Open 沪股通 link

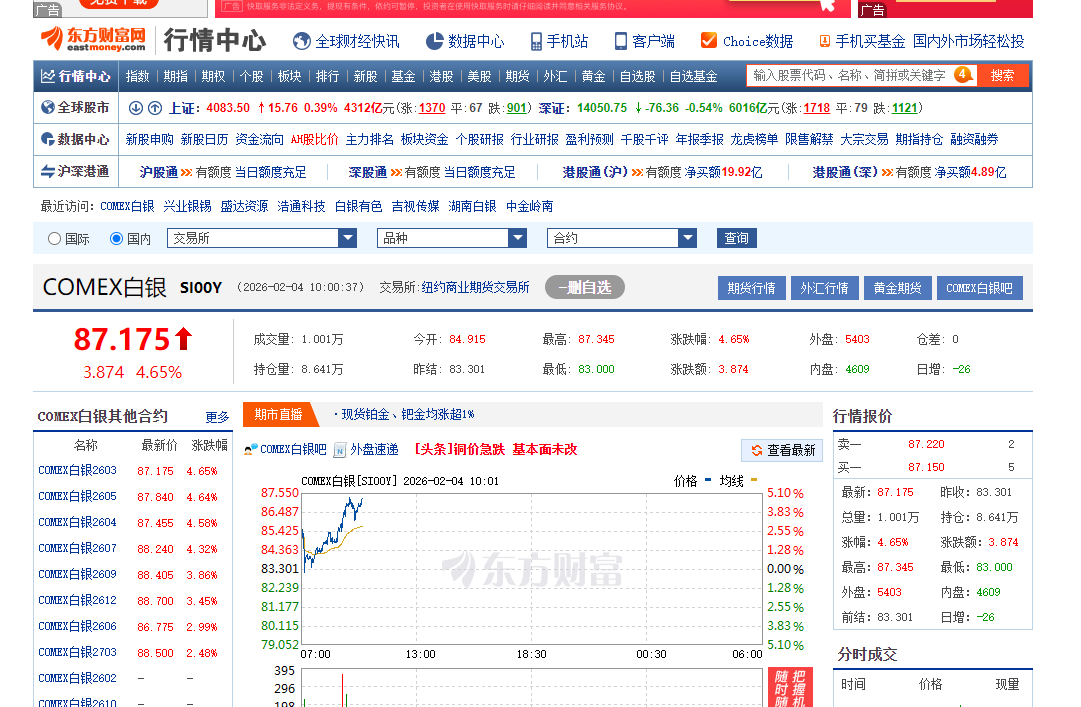pyautogui.click(x=159, y=172)
